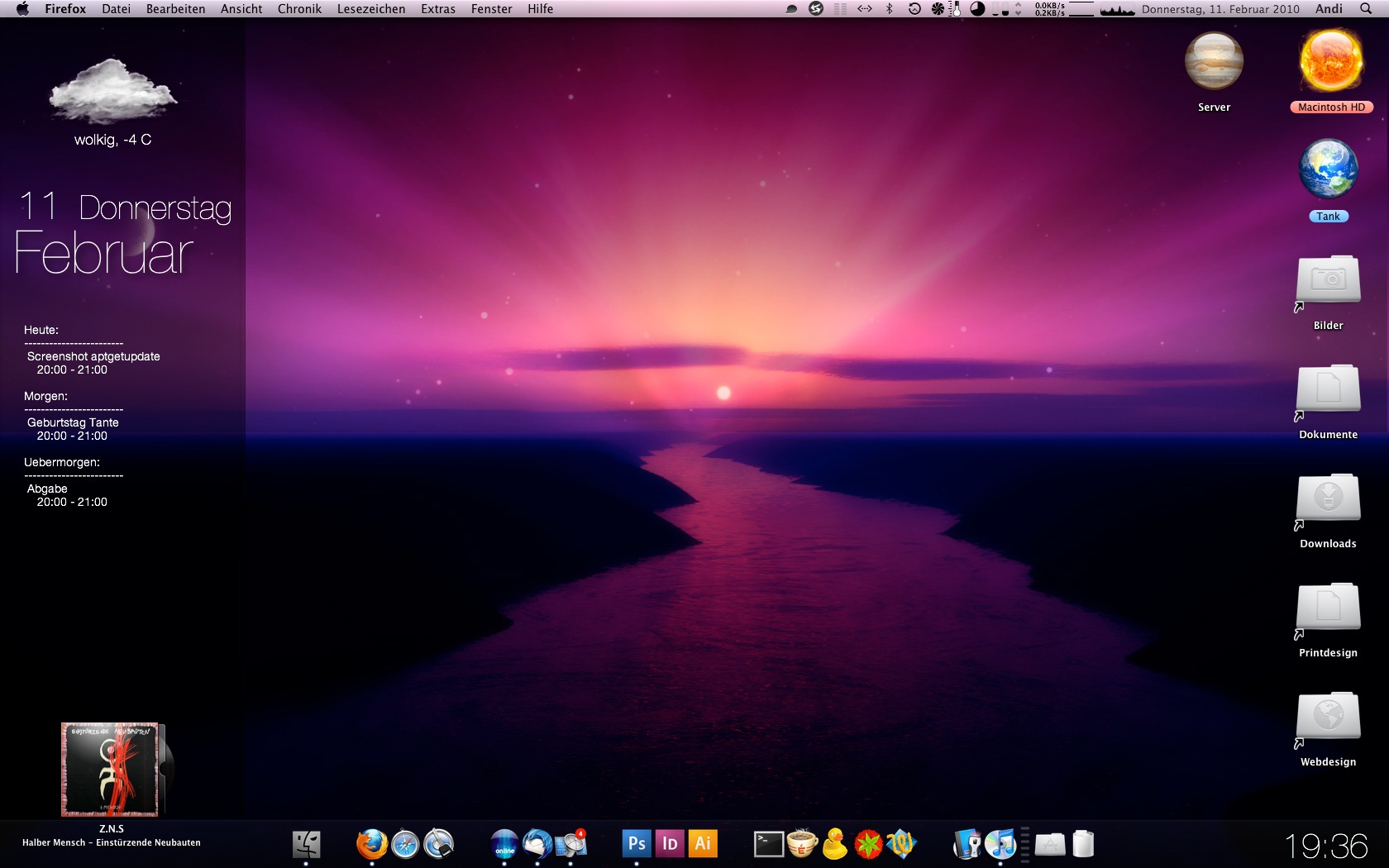Open Thunderbird mail from the dock
This screenshot has height=868, width=1389.
click(x=537, y=844)
